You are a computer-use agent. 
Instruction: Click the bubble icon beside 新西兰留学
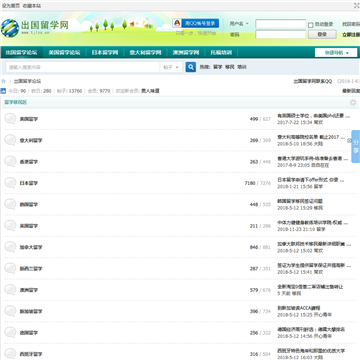click(10, 268)
